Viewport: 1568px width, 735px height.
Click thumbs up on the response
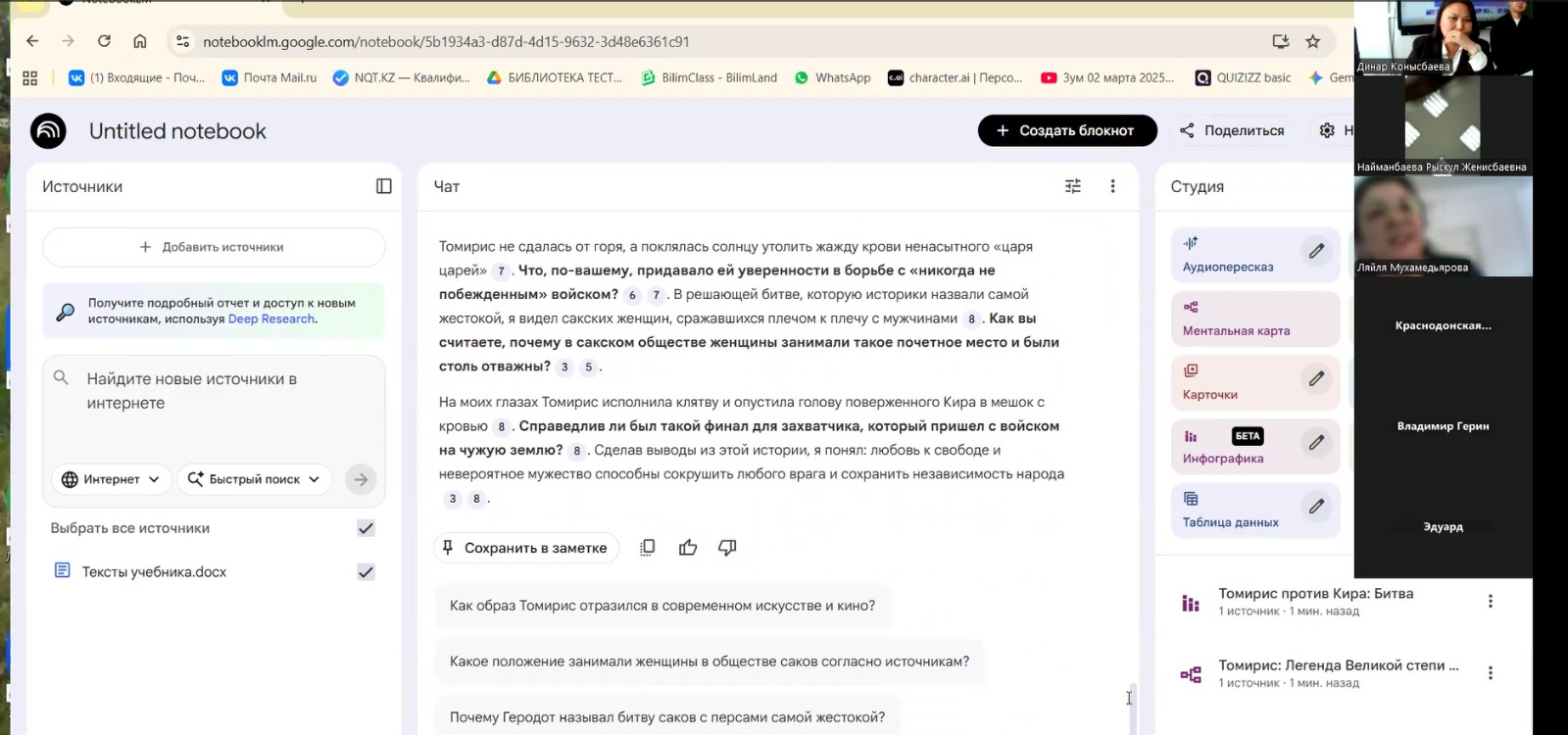pos(688,548)
